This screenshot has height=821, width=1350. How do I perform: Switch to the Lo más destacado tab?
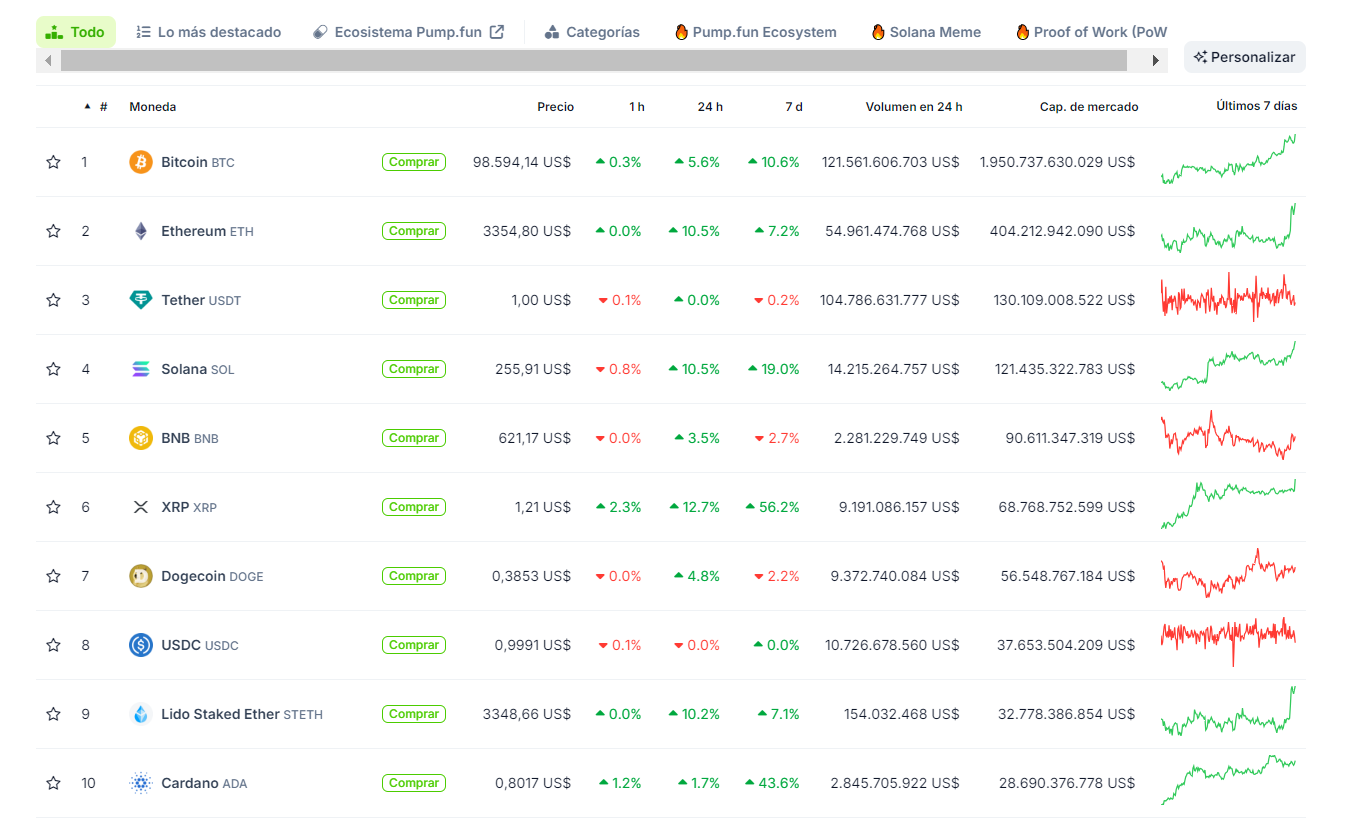(x=208, y=32)
